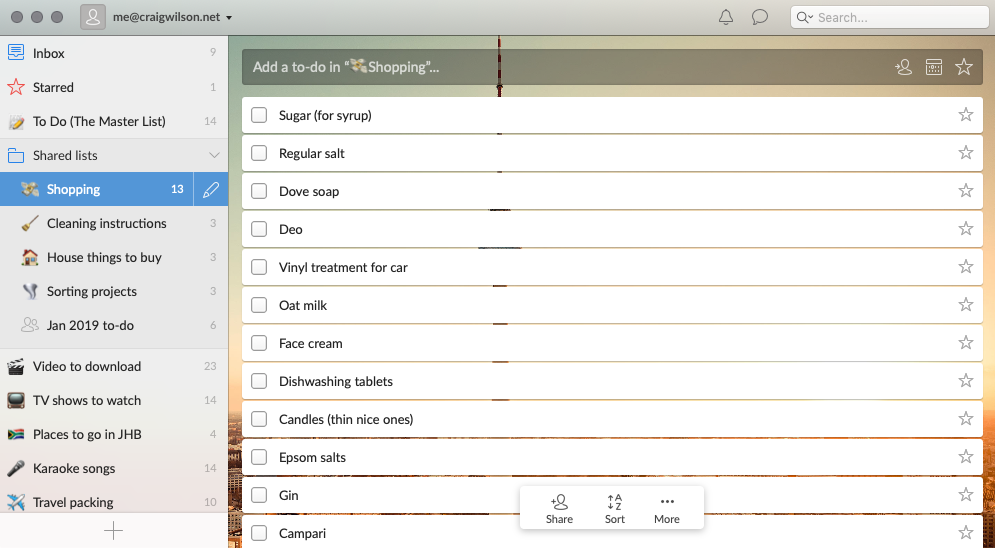
Task: Click the Share button
Action: pos(560,508)
